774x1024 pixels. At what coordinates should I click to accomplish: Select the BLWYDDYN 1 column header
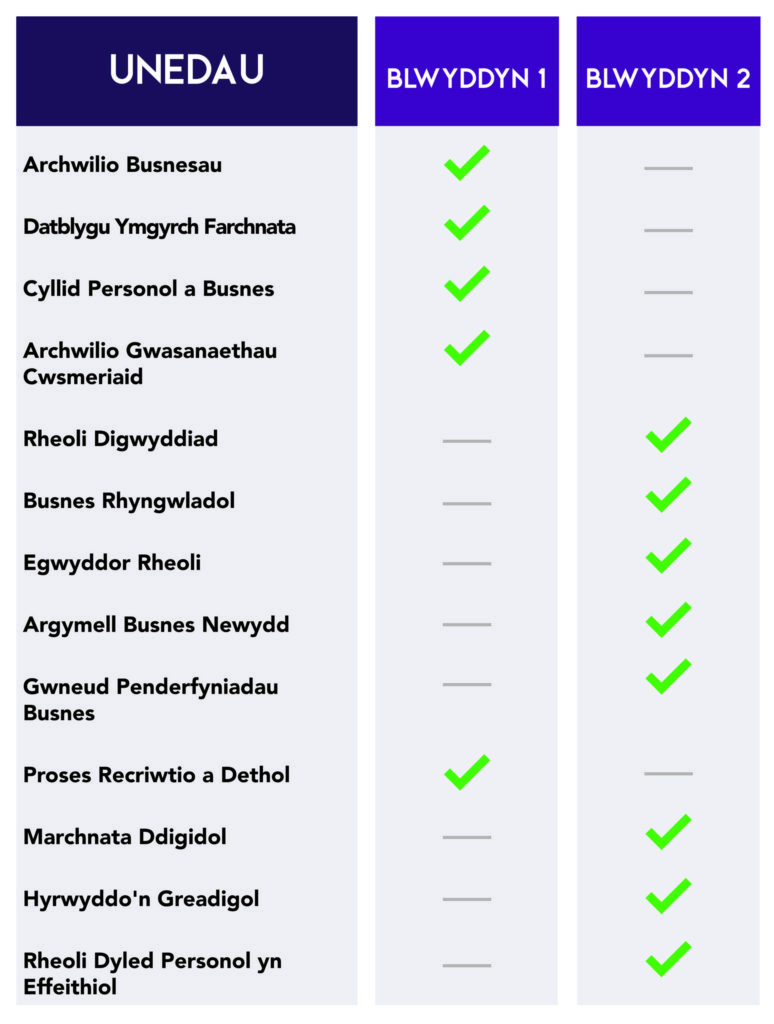point(467,79)
